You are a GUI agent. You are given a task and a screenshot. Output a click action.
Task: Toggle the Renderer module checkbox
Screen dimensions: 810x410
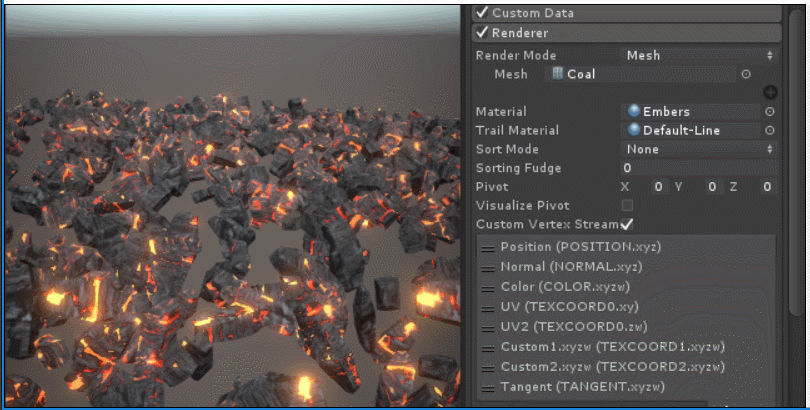482,32
